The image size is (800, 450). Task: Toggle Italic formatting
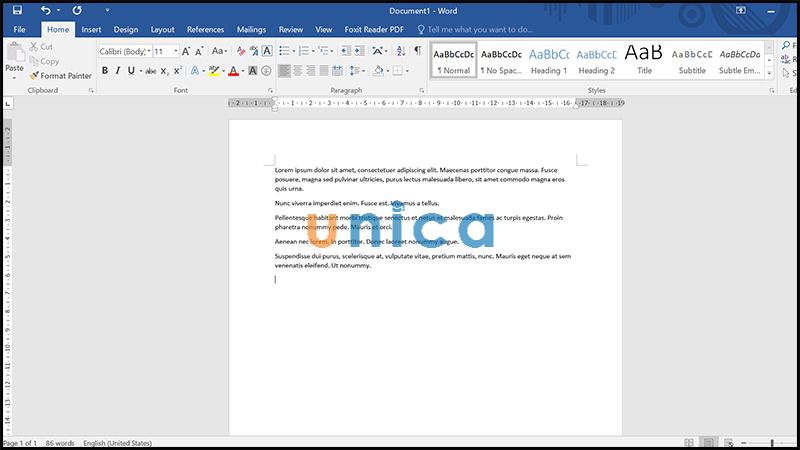(118, 71)
